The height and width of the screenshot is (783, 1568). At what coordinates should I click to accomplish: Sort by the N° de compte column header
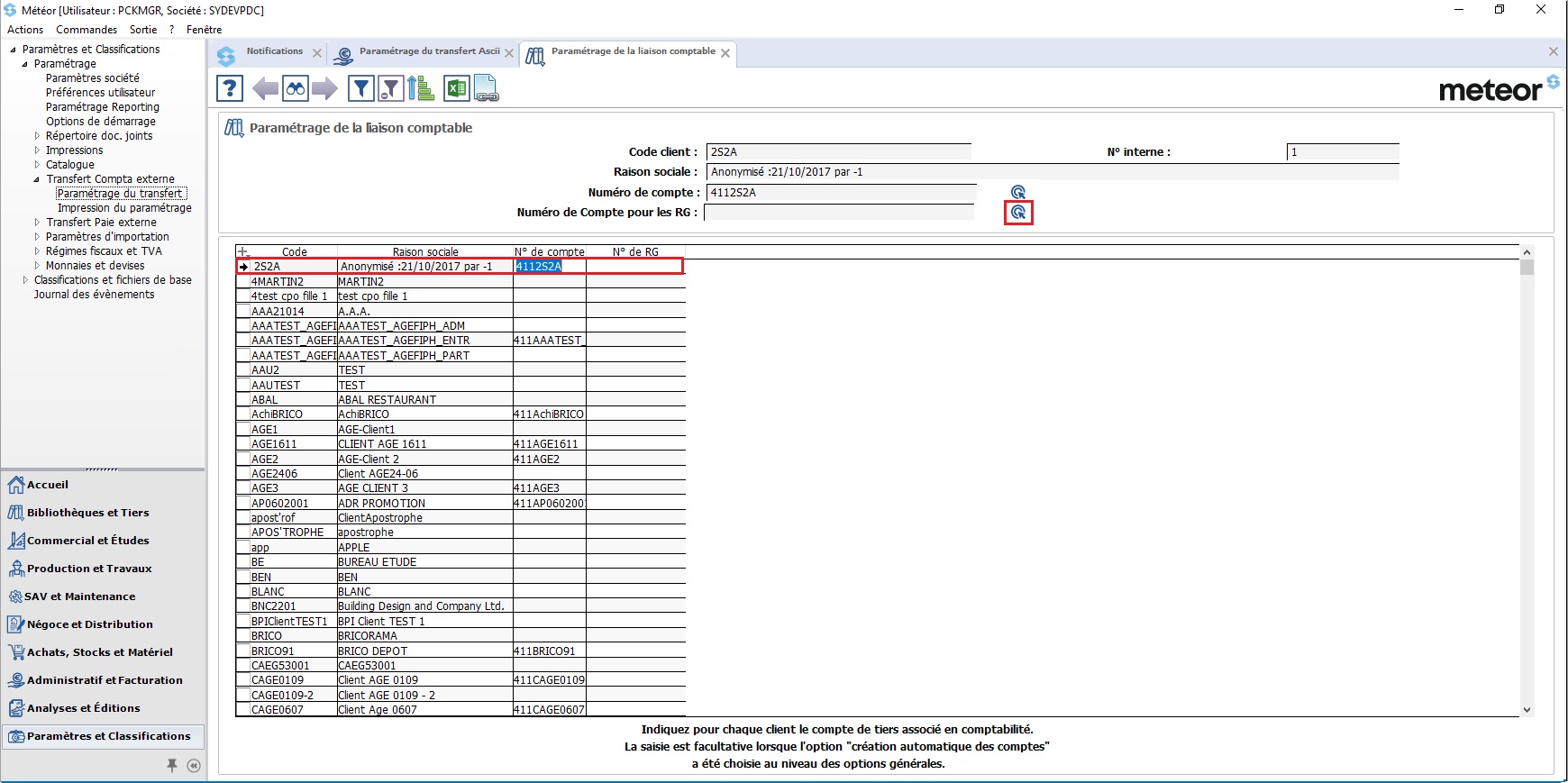click(550, 252)
